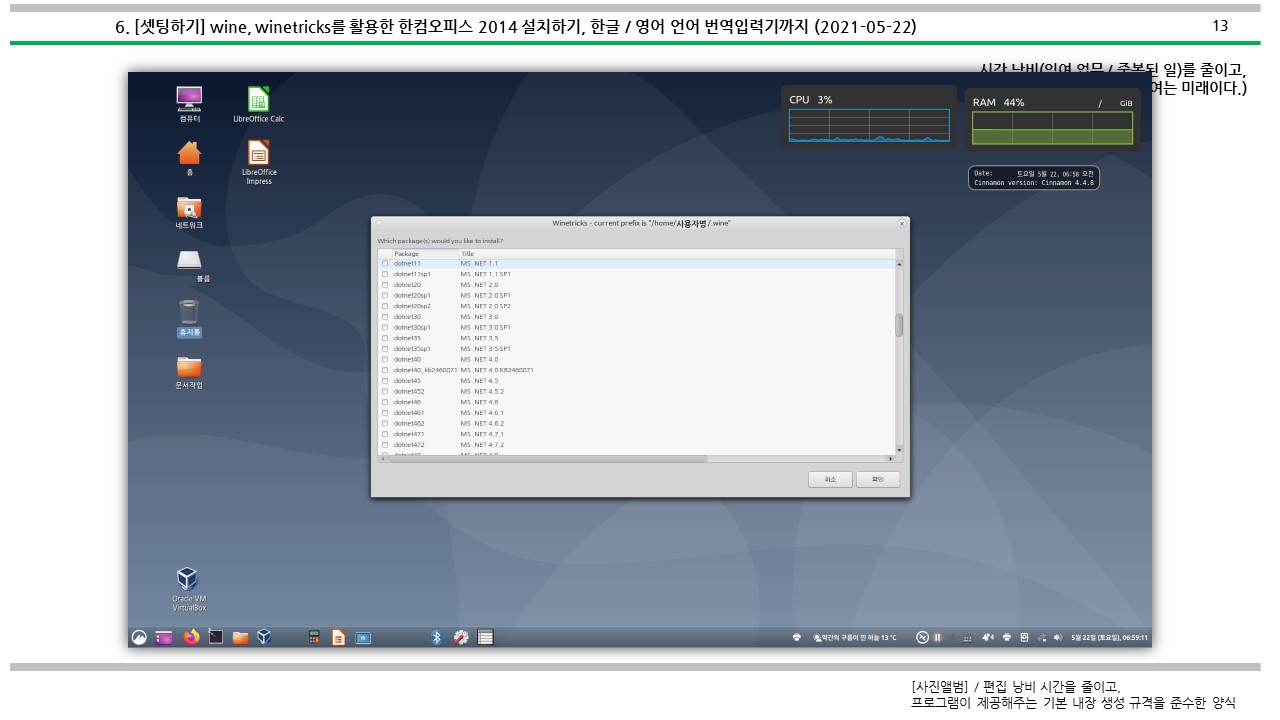This screenshot has height=720, width=1280.
Task: Click the volume speaker tray icon
Action: [x=1057, y=637]
